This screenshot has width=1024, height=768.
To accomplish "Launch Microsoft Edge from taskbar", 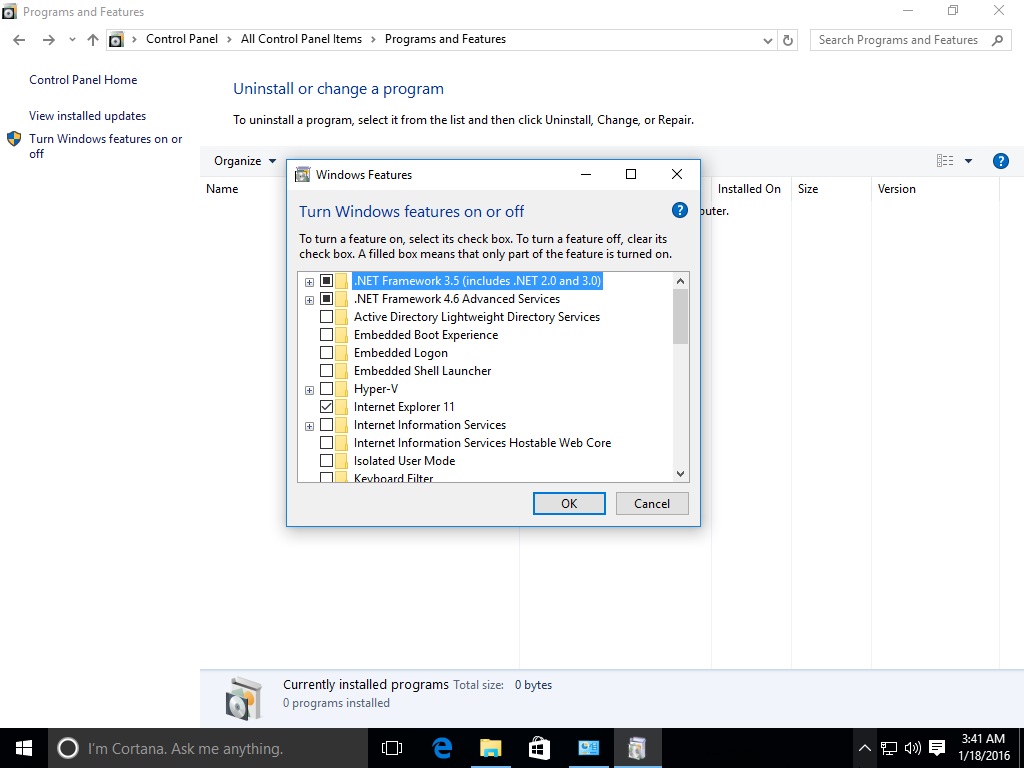I will (442, 748).
